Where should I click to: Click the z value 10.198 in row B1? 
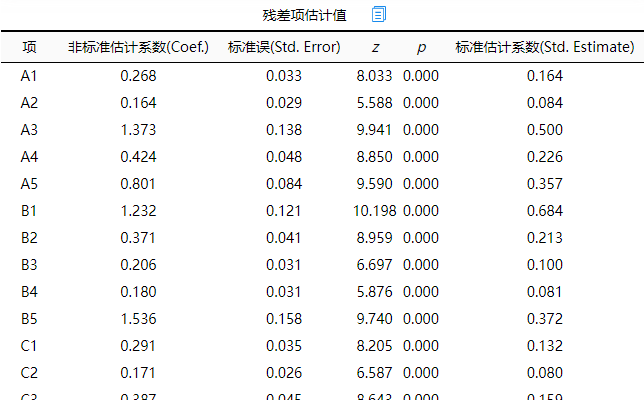[x=374, y=210]
